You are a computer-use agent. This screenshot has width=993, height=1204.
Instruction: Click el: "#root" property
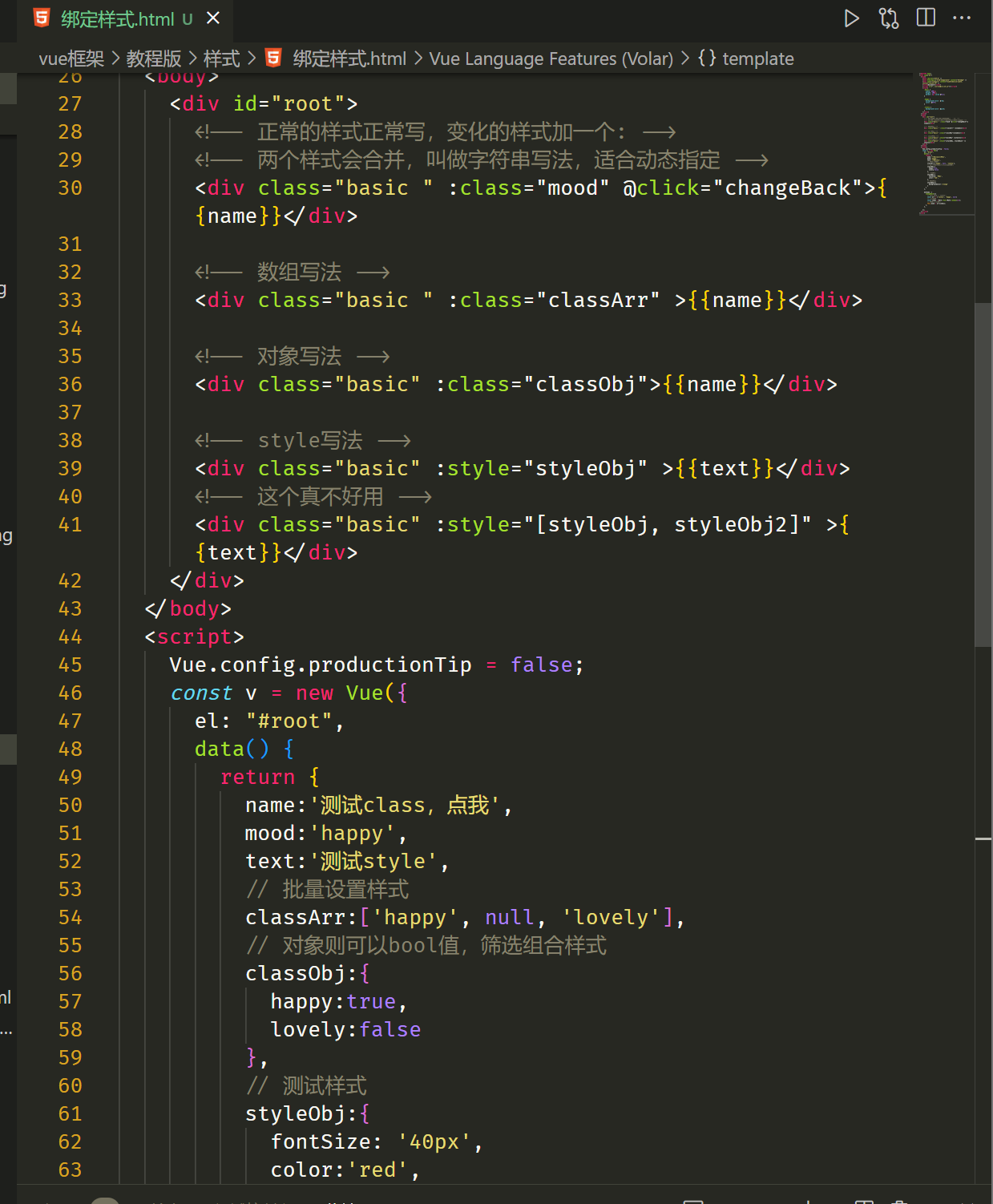pos(269,721)
